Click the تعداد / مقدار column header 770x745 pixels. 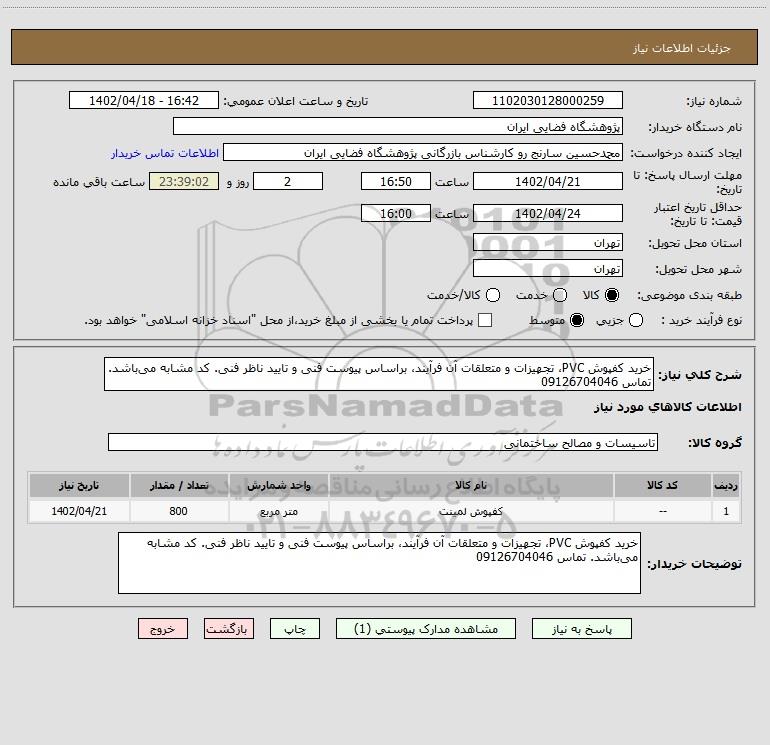point(179,485)
